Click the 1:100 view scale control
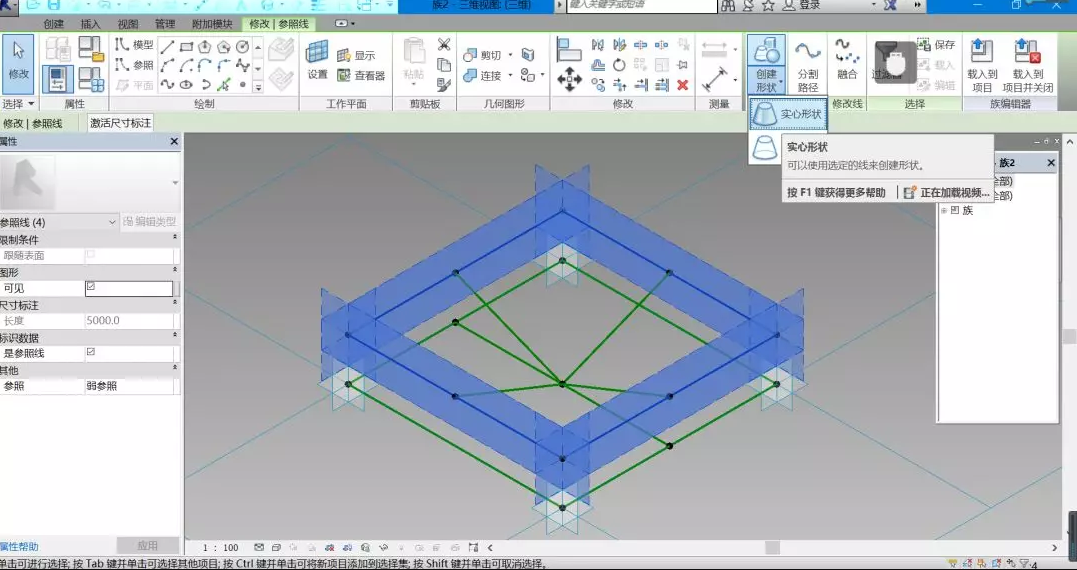 (x=221, y=548)
